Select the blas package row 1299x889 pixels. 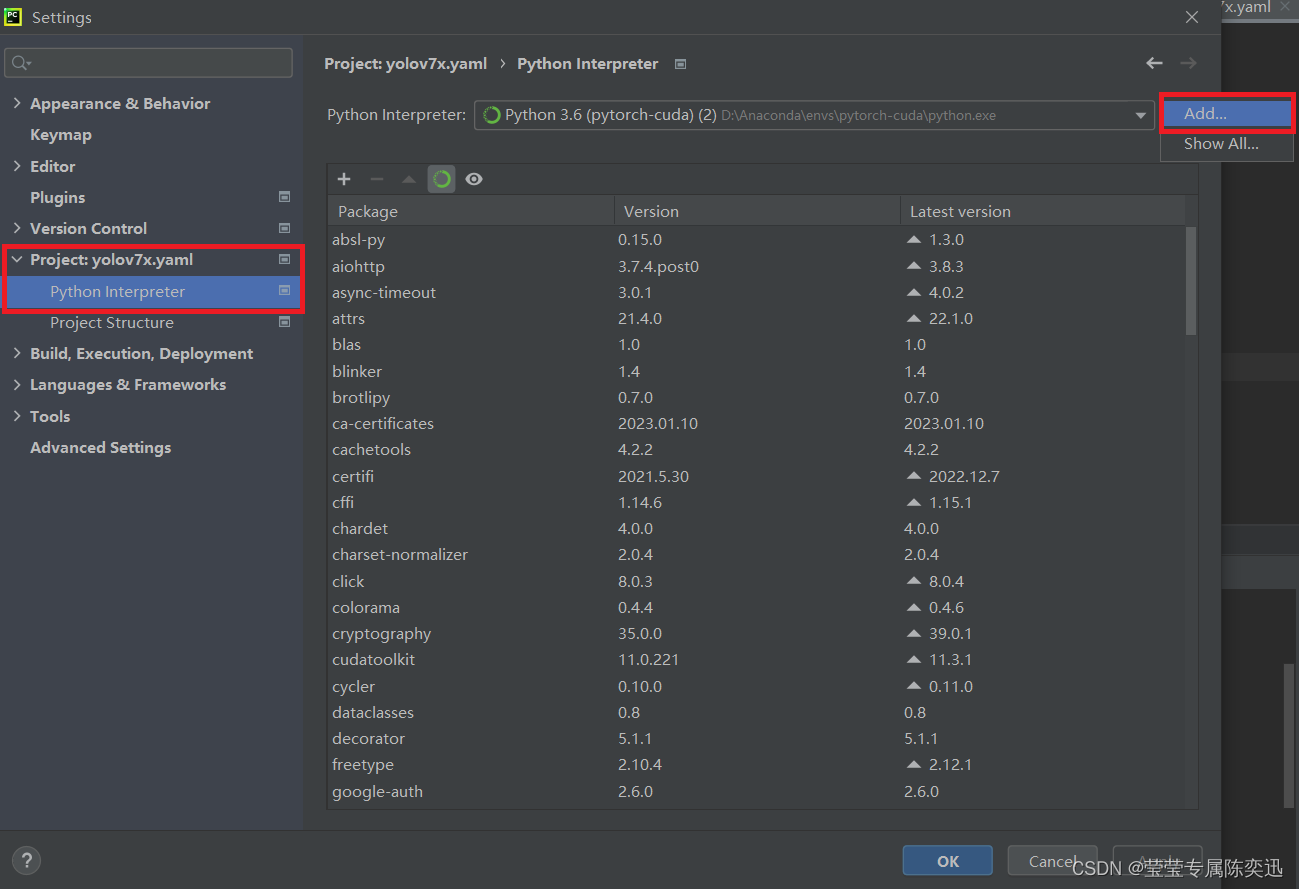(x=757, y=344)
